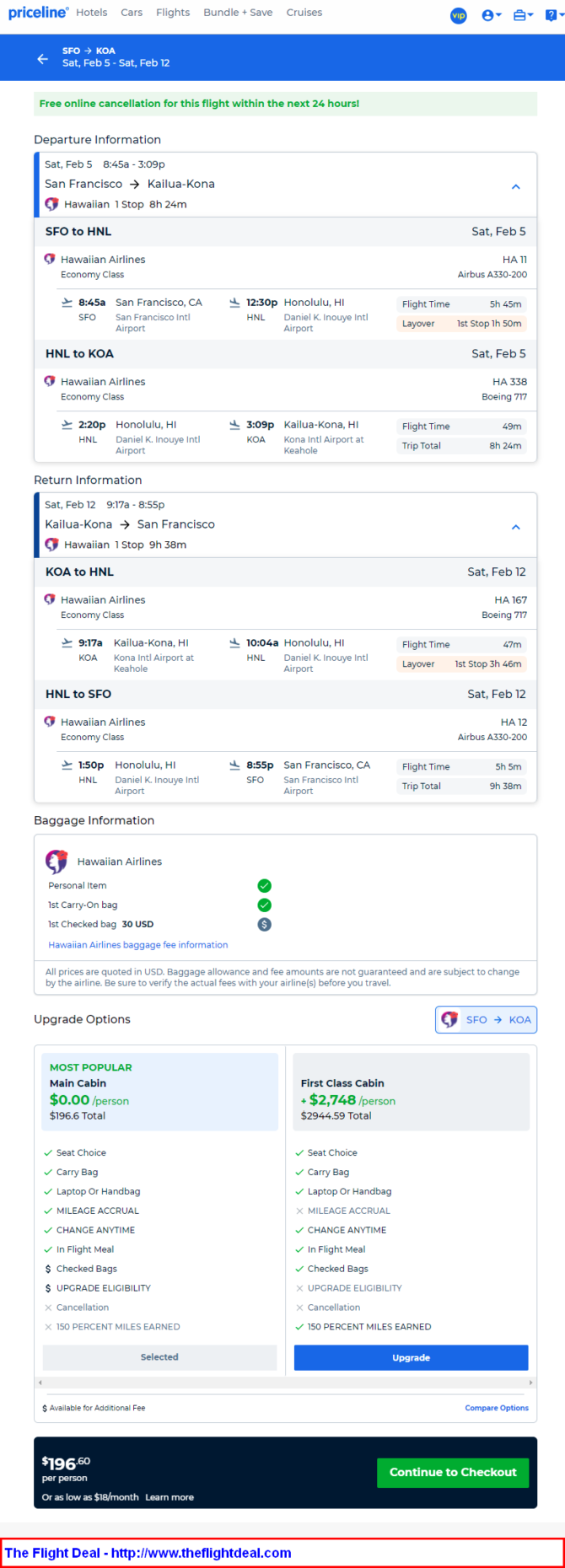The height and width of the screenshot is (1568, 565).
Task: Open Hawaiian Airlines baggage fee information link
Action: (x=138, y=945)
